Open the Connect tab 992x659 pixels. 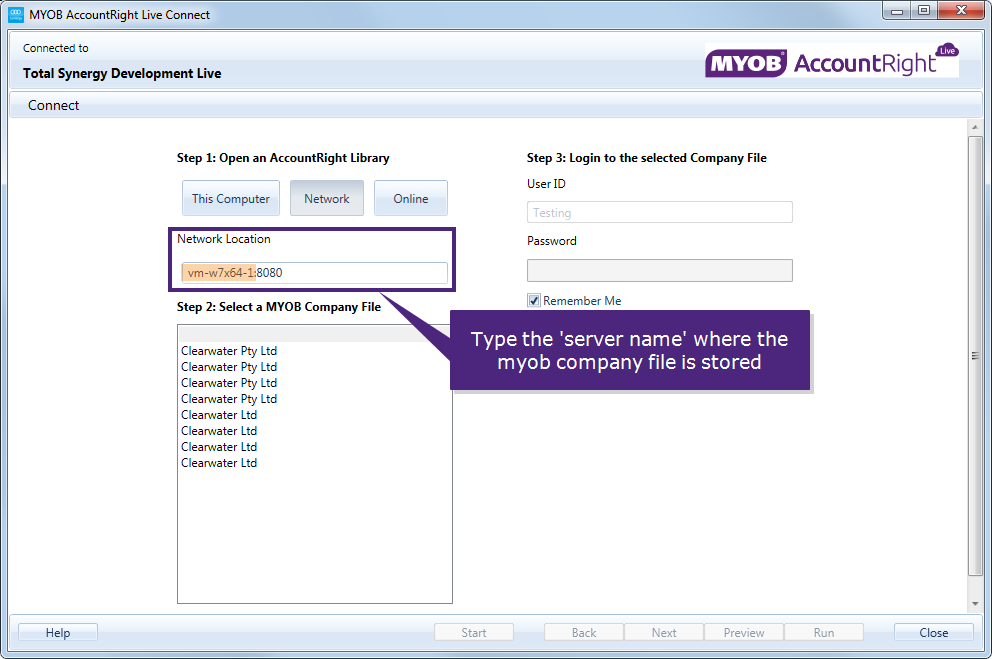(x=52, y=104)
